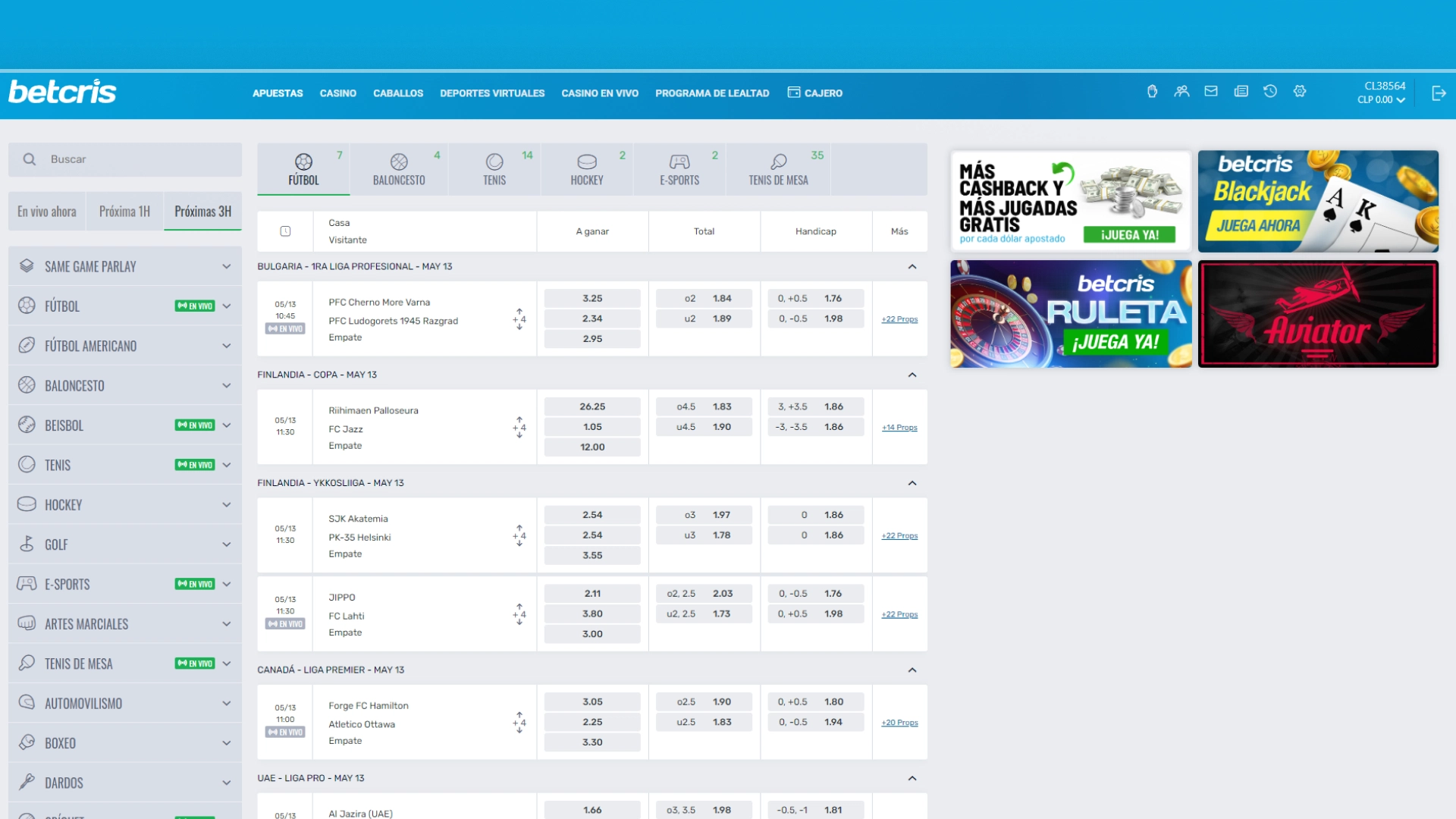The height and width of the screenshot is (819, 1456).
Task: Open the Deportes Virtuales menu
Action: (x=492, y=93)
